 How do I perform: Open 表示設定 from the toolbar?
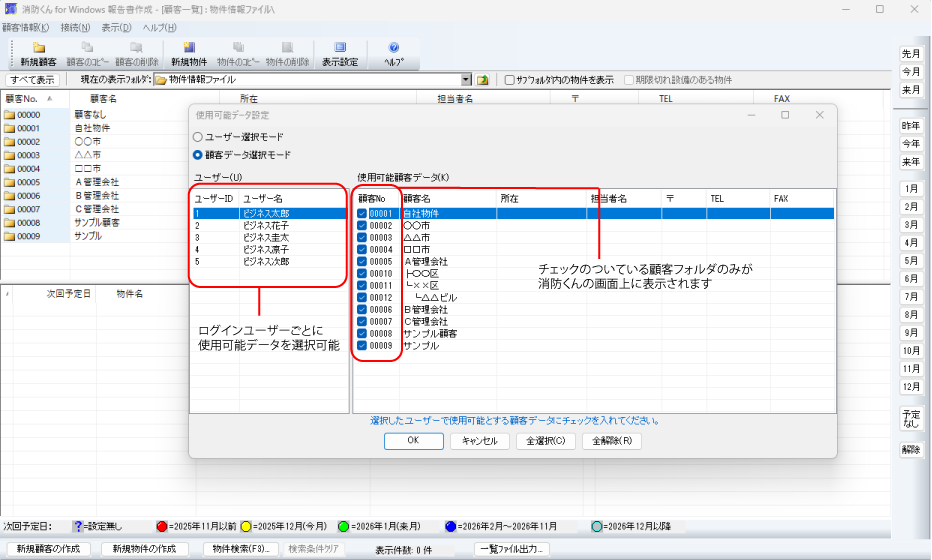coord(340,52)
